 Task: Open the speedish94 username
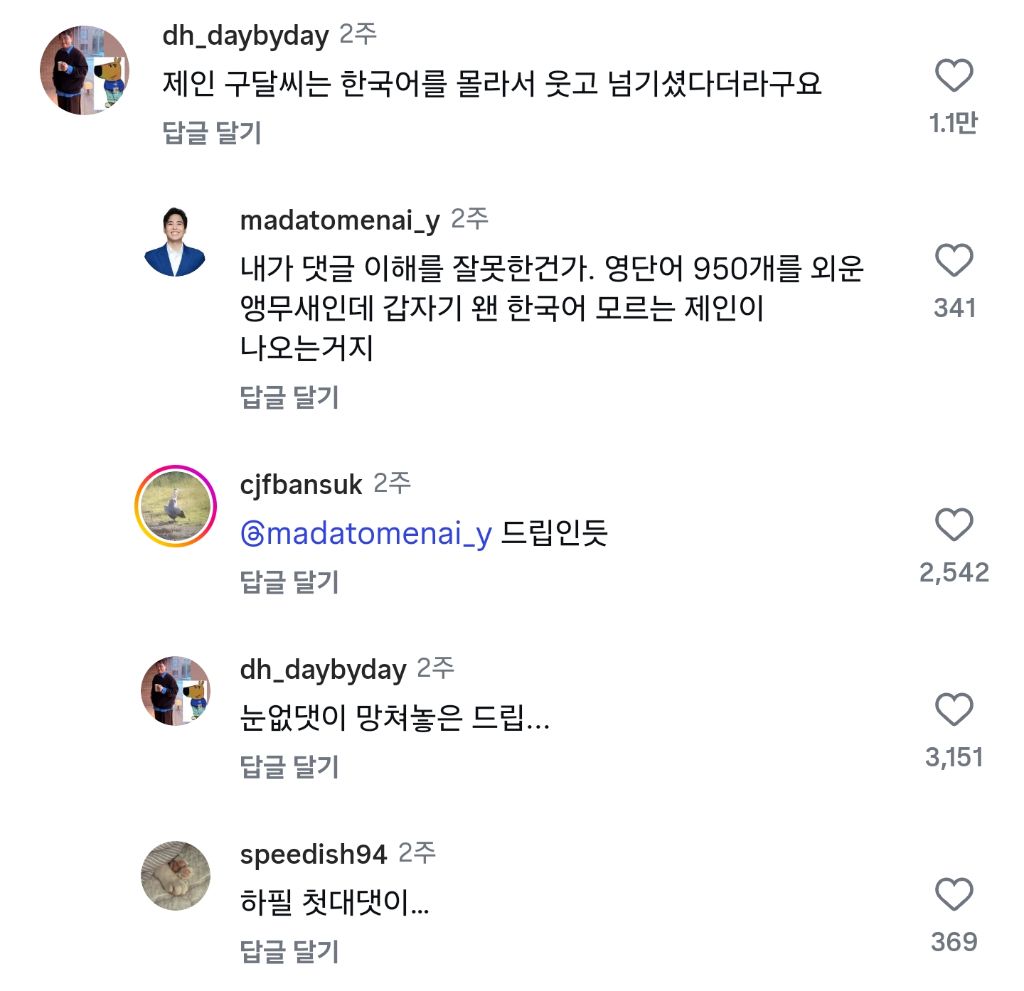tap(313, 854)
